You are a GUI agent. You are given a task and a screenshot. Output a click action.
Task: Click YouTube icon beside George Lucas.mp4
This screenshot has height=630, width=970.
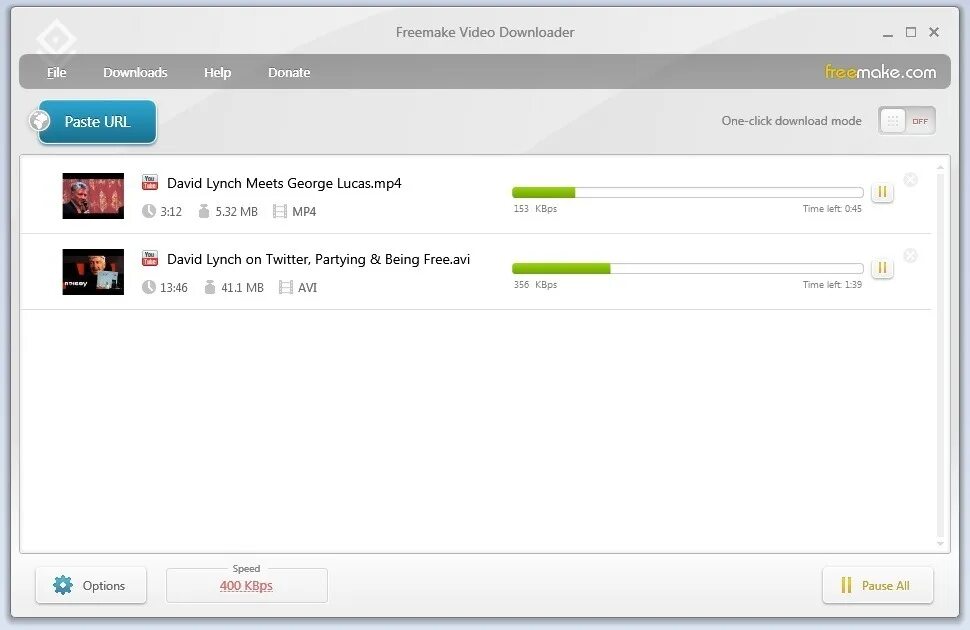pos(150,182)
